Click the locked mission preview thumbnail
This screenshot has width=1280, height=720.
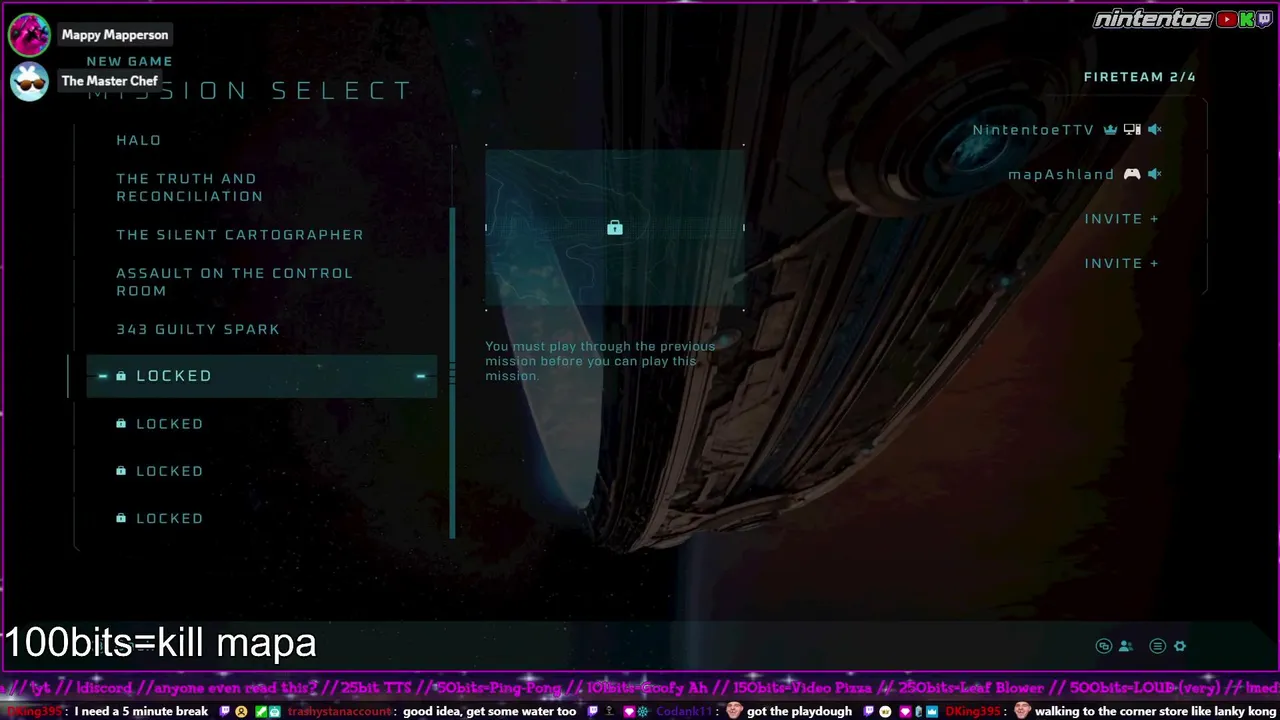pos(615,228)
